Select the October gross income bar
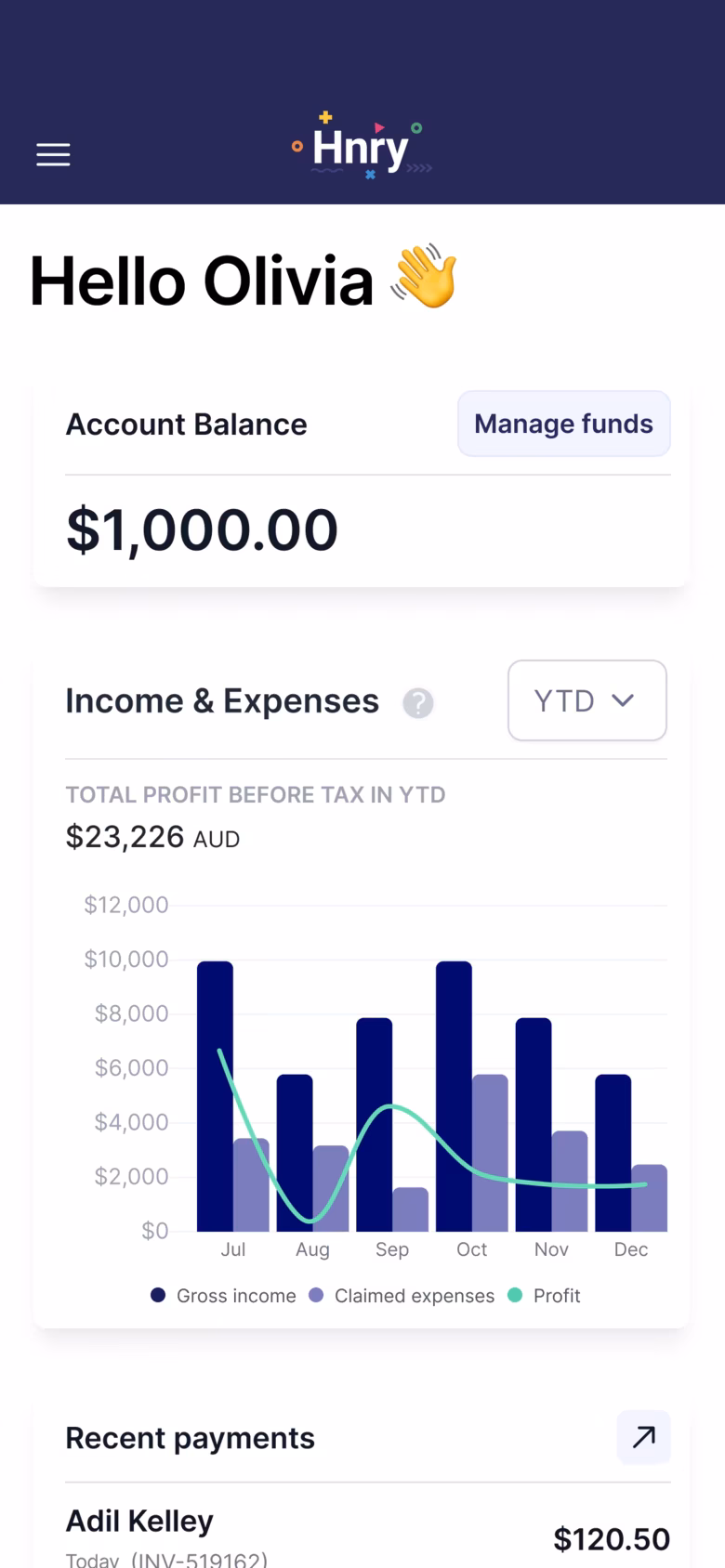This screenshot has width=725, height=1568. (454, 1096)
